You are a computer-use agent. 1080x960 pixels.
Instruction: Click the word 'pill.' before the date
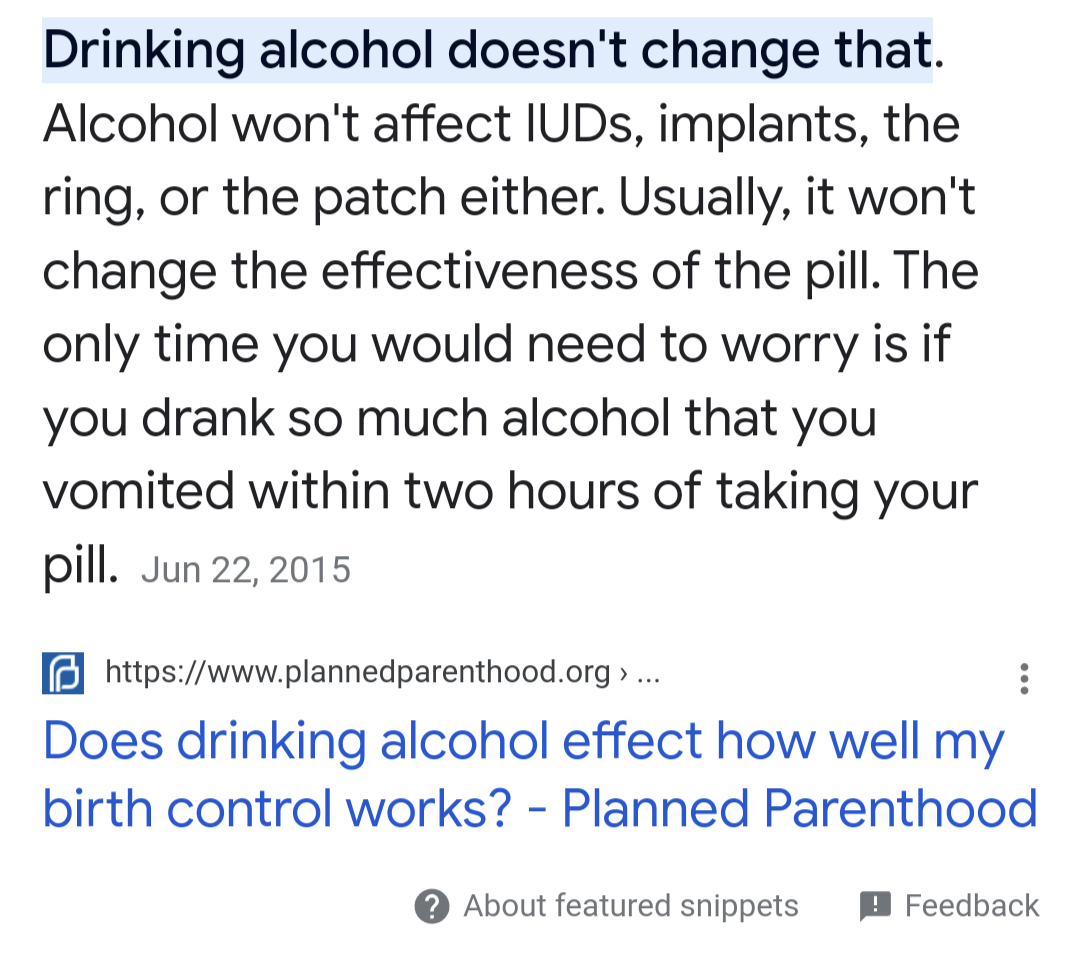pyautogui.click(x=80, y=566)
